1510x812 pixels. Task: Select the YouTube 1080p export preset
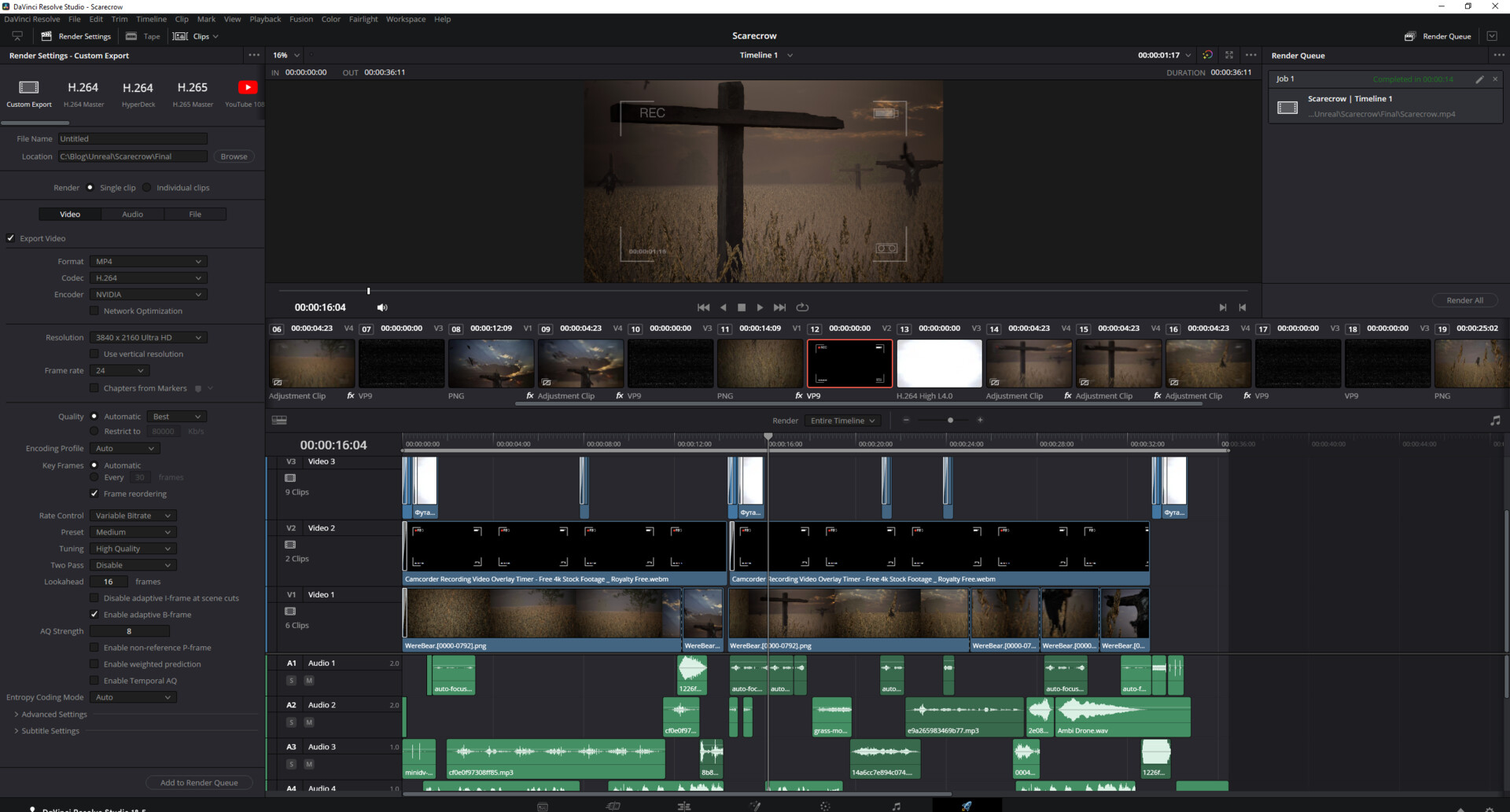pyautogui.click(x=246, y=93)
